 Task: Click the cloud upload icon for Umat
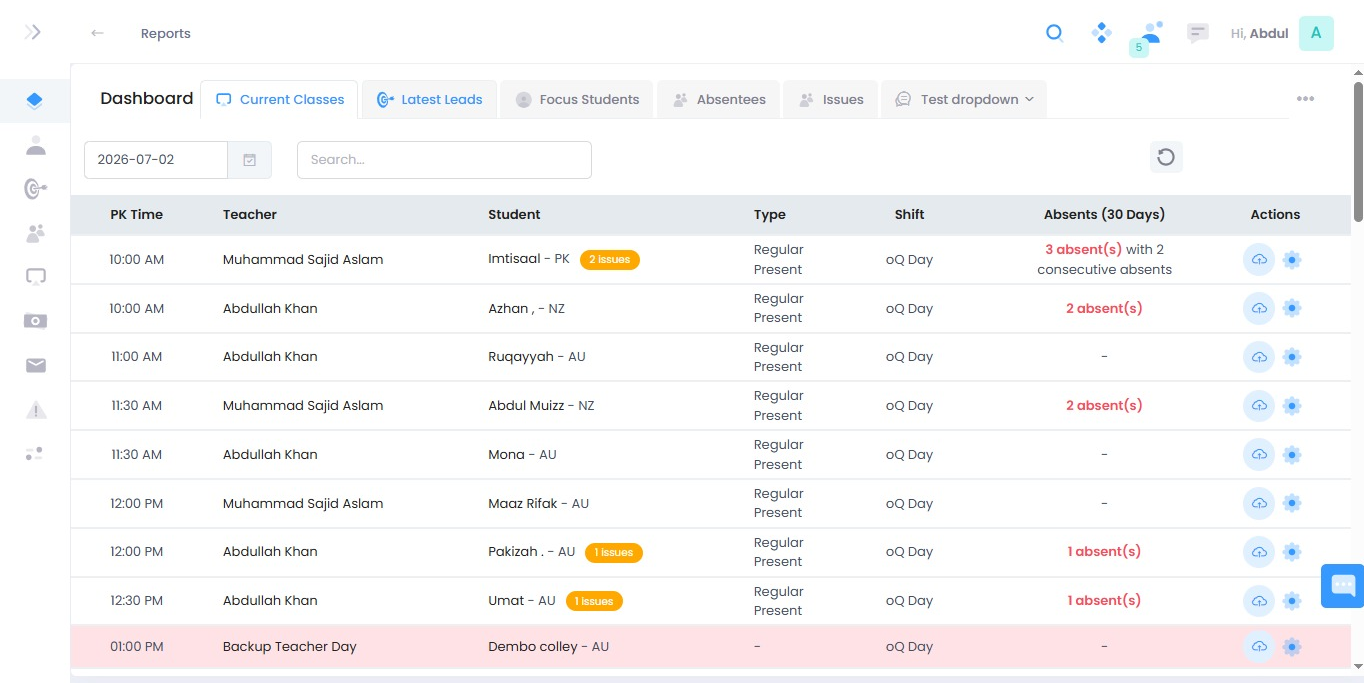click(1259, 601)
